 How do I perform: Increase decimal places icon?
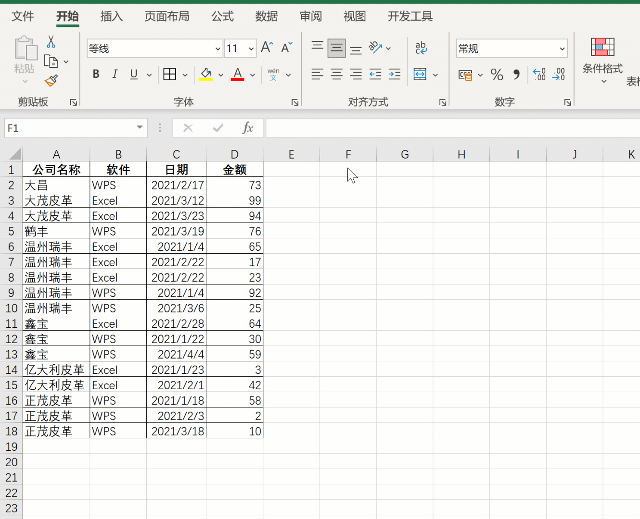539,74
